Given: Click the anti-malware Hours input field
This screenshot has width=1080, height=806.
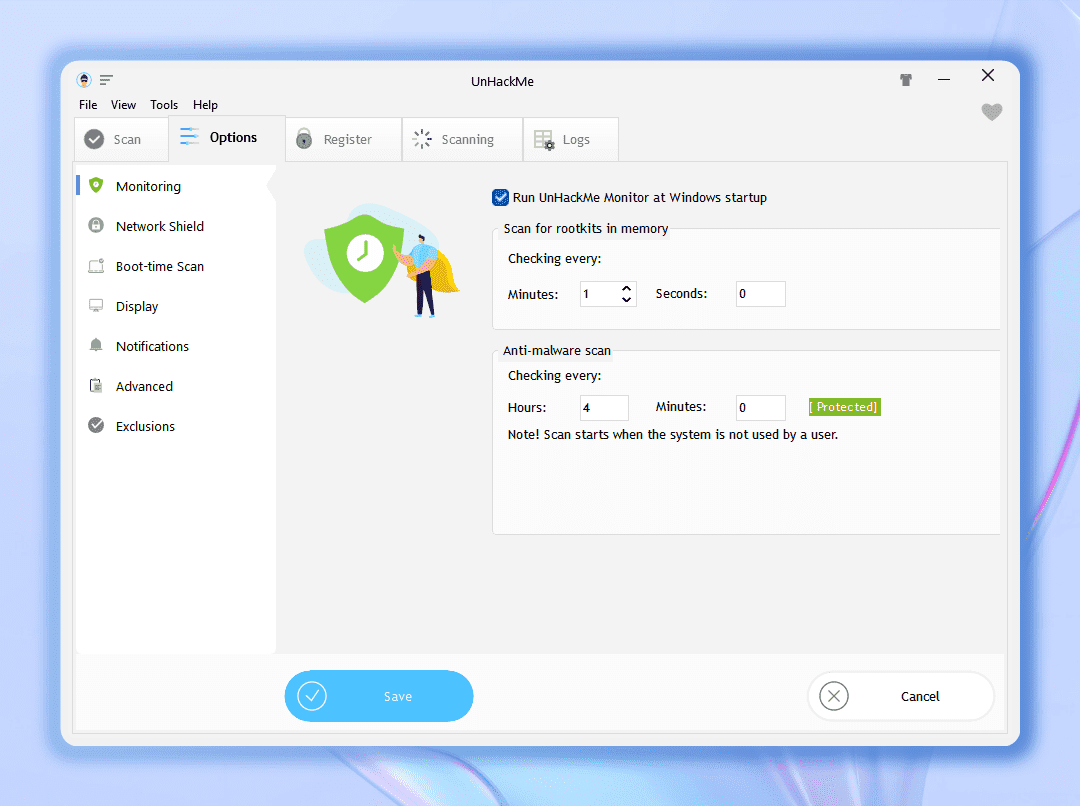Looking at the screenshot, I should pyautogui.click(x=604, y=407).
